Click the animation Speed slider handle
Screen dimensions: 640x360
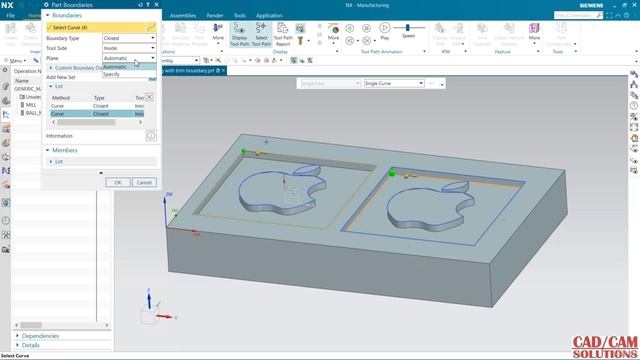pyautogui.click(x=407, y=27)
